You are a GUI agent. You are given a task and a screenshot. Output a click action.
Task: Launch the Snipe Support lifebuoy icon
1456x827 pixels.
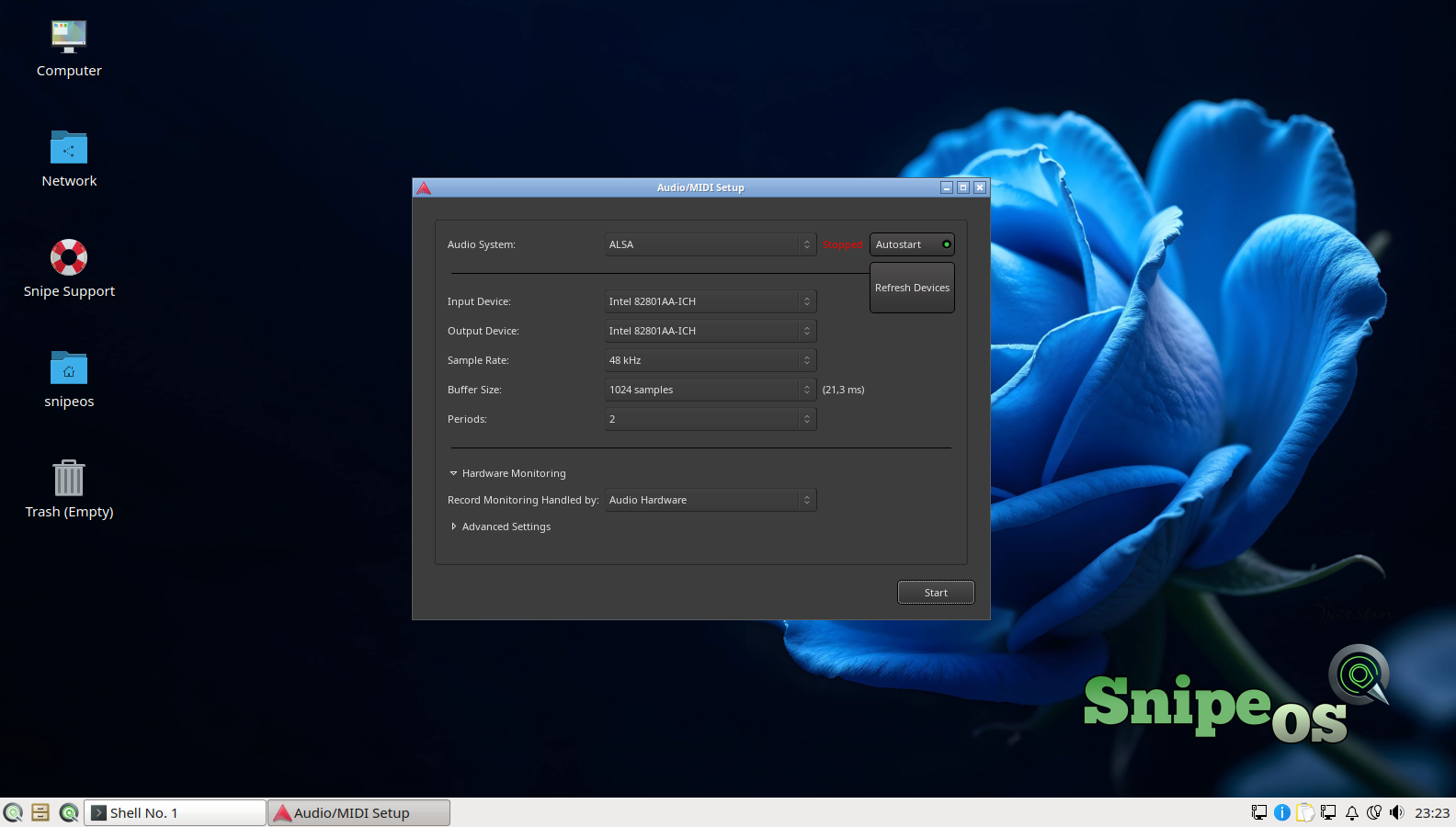pos(69,257)
